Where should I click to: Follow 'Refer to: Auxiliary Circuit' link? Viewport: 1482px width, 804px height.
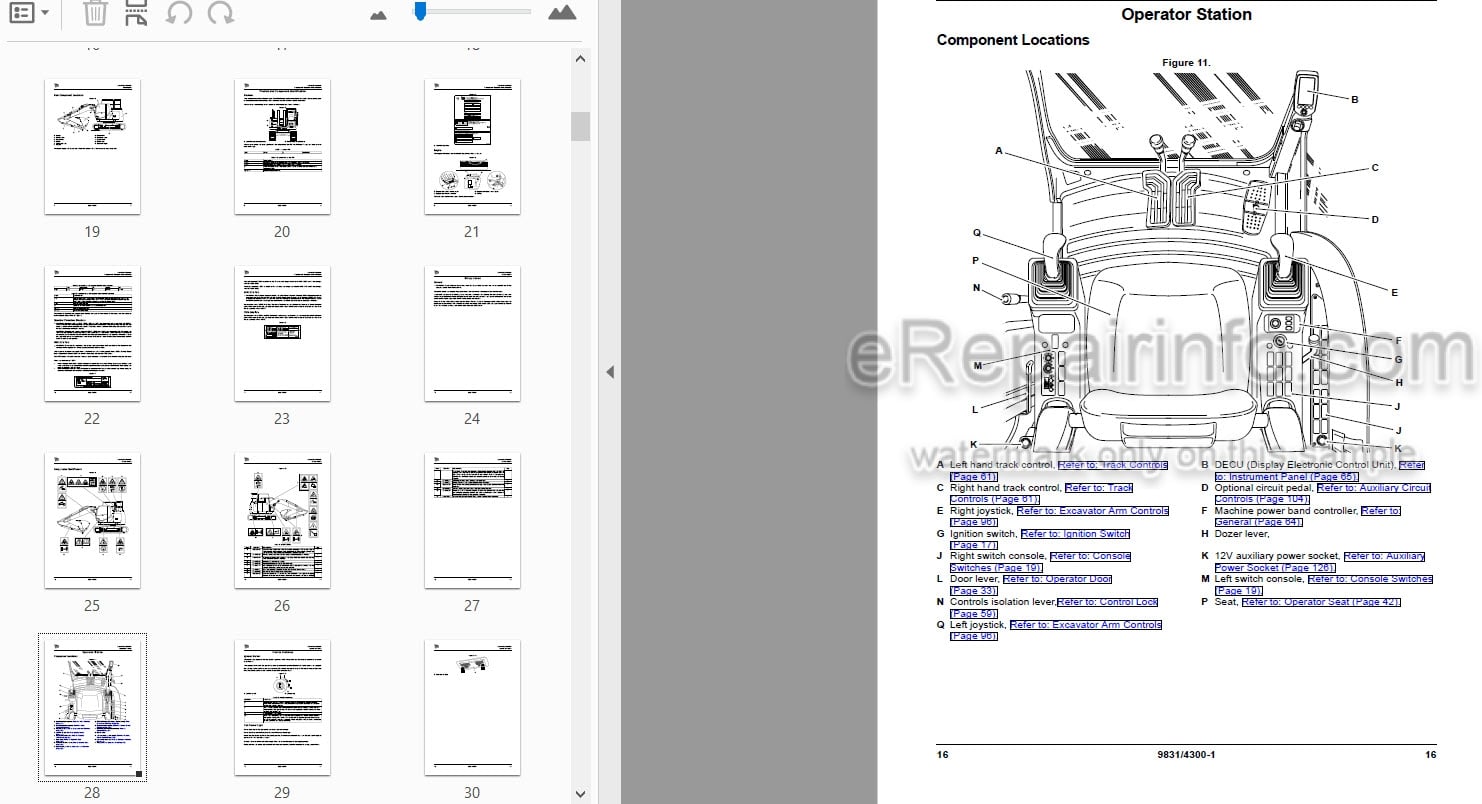(x=1374, y=488)
